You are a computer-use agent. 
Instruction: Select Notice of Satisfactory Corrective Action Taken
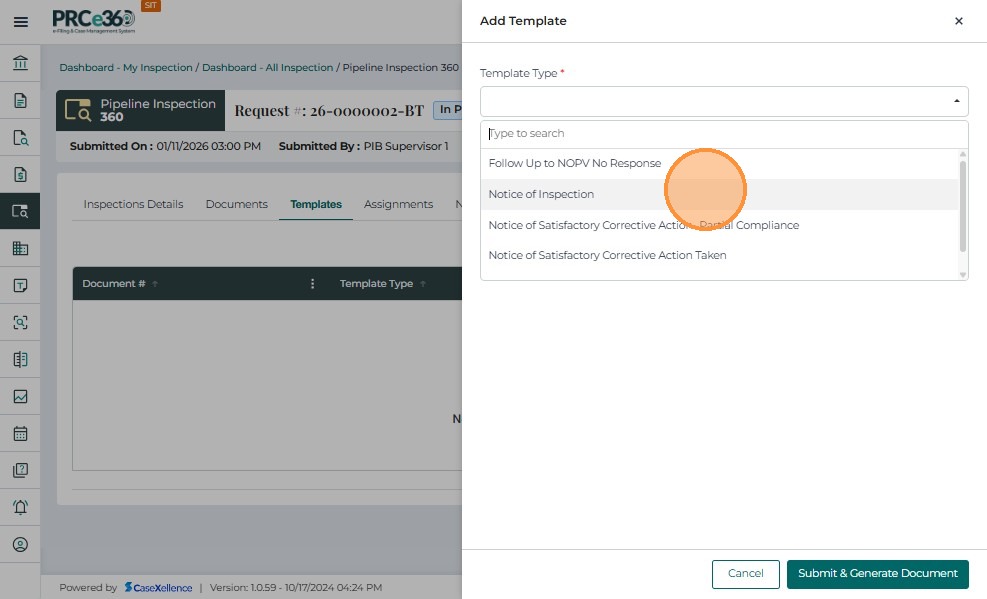[607, 255]
